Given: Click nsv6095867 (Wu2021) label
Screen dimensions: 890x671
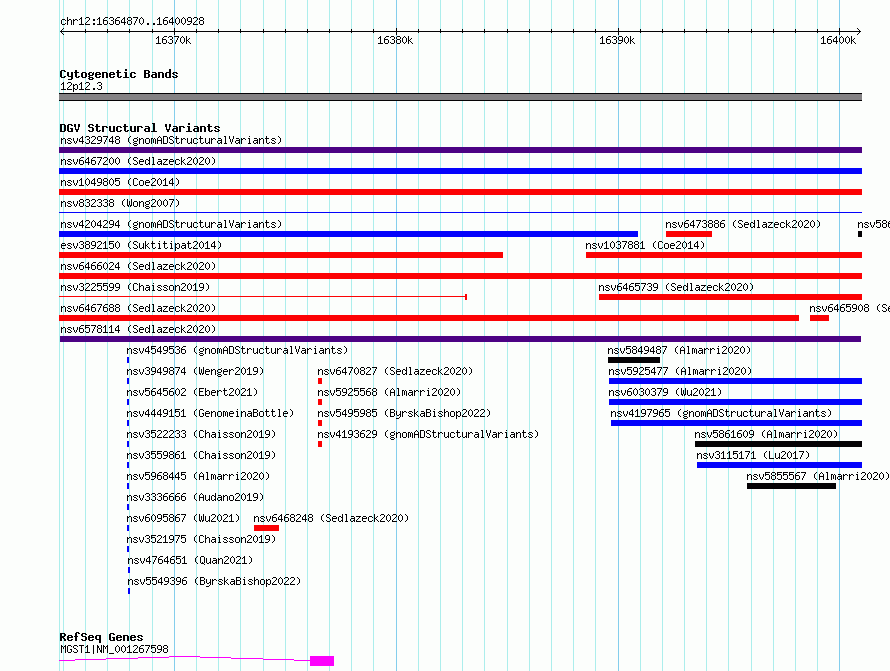Looking at the screenshot, I should pyautogui.click(x=183, y=518).
